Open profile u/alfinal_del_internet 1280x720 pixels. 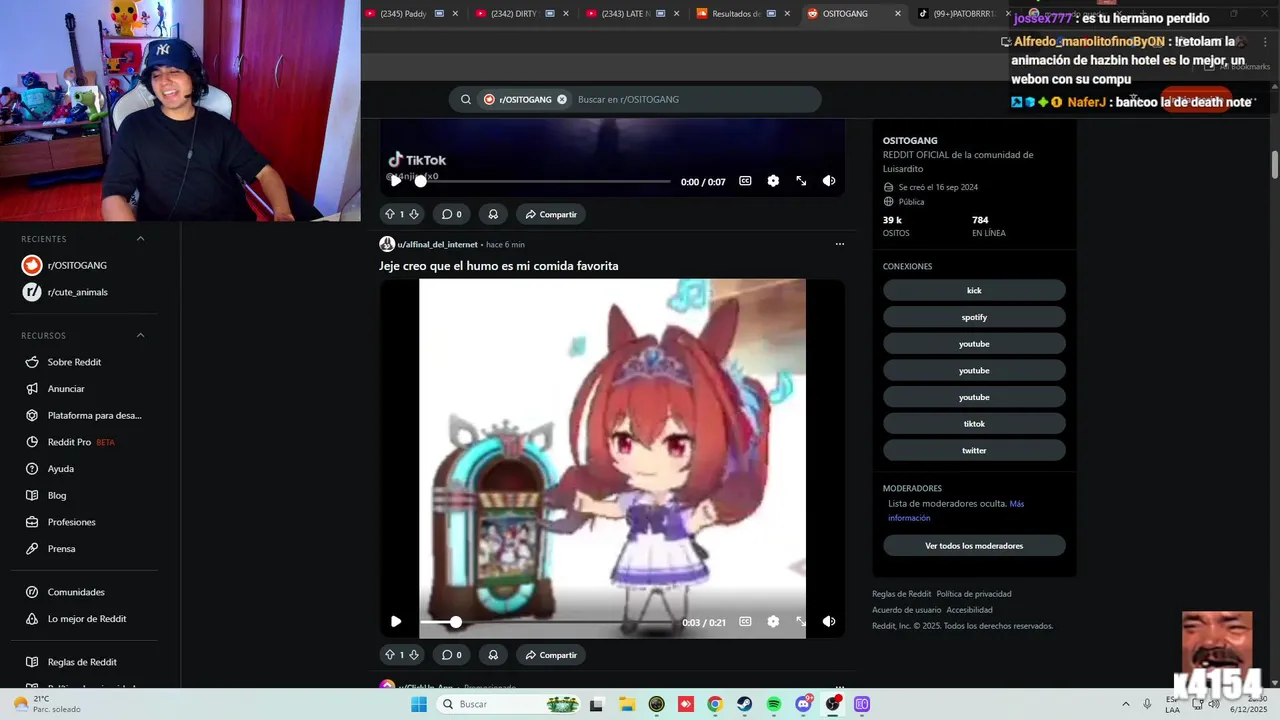437,244
